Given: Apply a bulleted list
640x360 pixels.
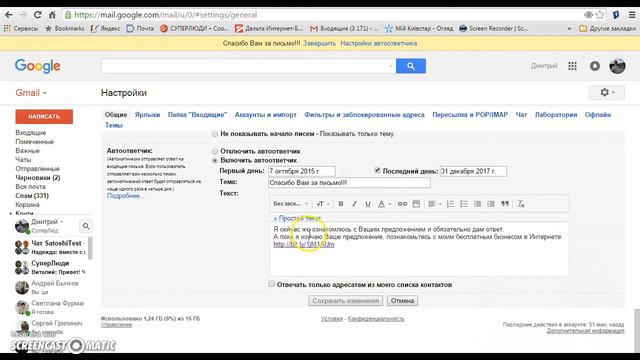Looking at the screenshot, I should (464, 204).
